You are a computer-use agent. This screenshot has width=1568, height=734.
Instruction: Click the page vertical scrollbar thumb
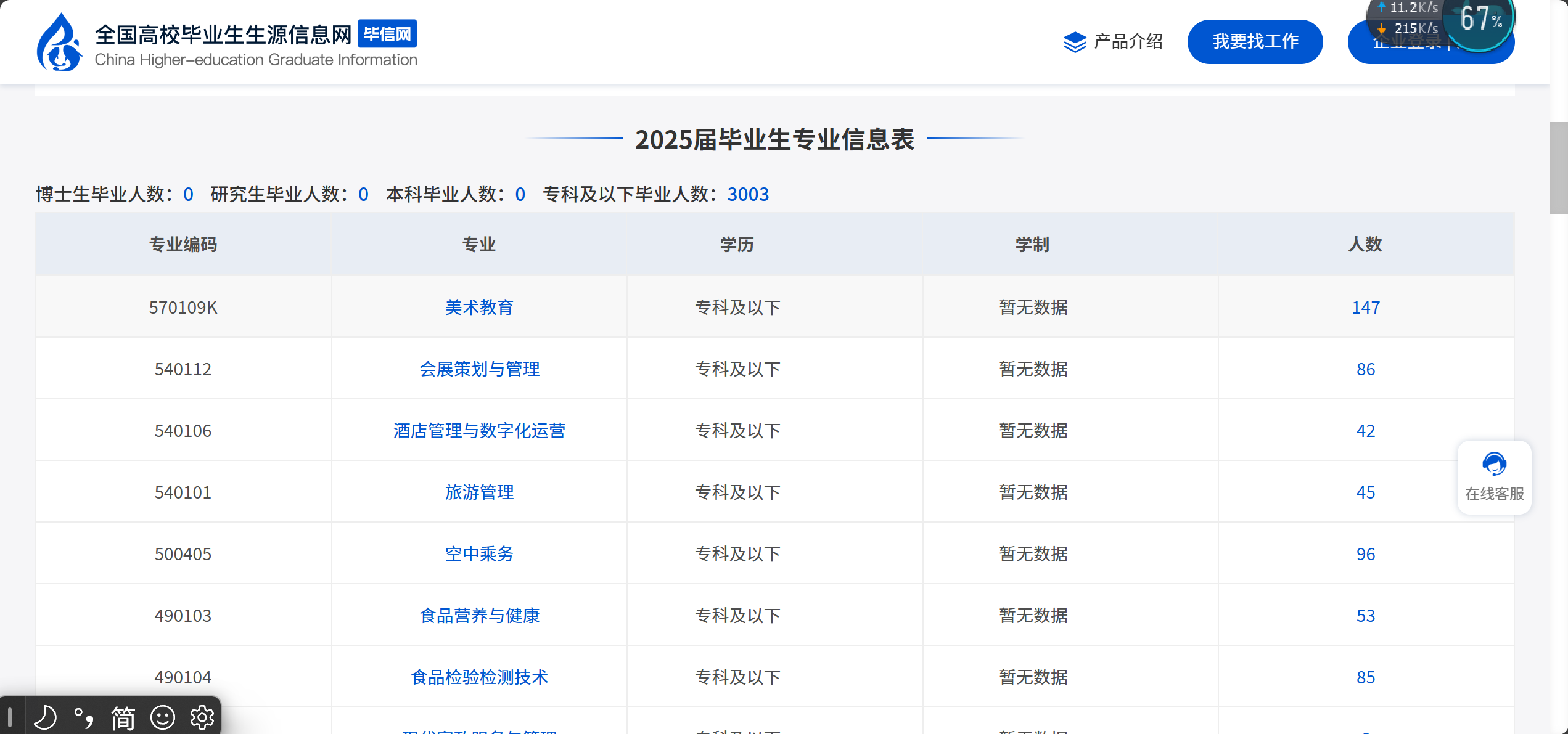1559,168
